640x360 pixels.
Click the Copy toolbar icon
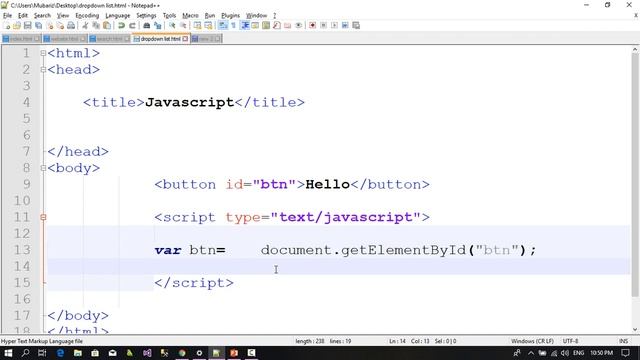coord(96,26)
